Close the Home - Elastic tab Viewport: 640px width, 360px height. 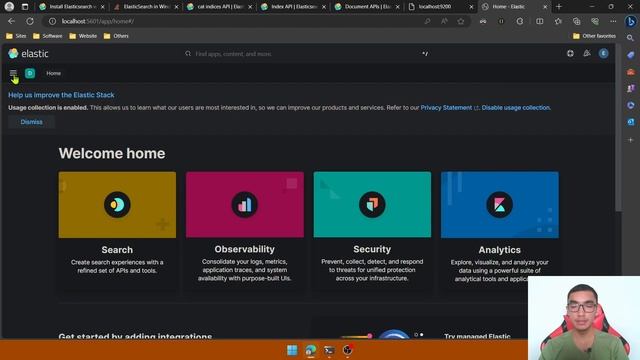point(544,7)
